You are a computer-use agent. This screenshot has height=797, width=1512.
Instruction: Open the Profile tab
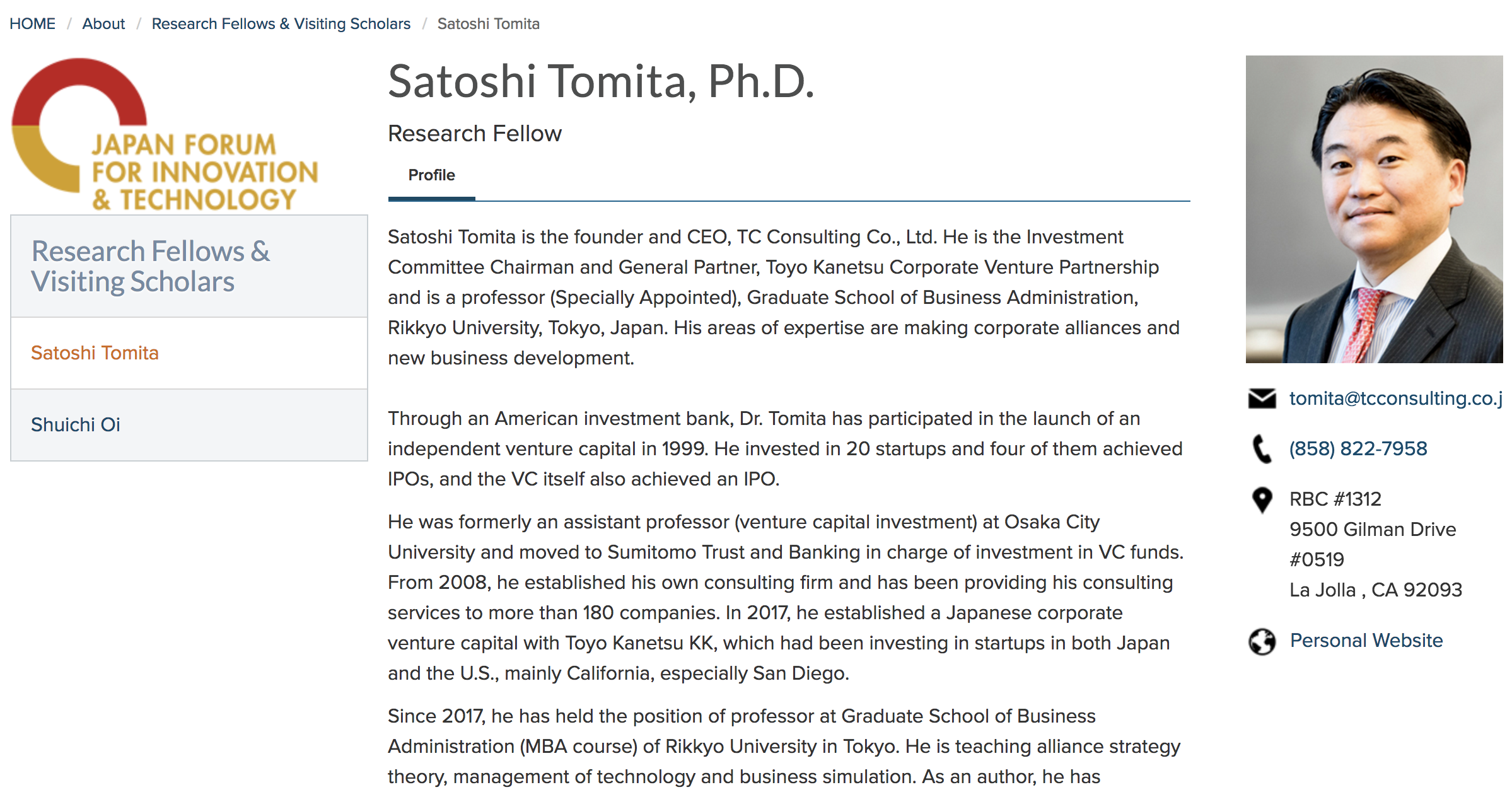(x=431, y=175)
